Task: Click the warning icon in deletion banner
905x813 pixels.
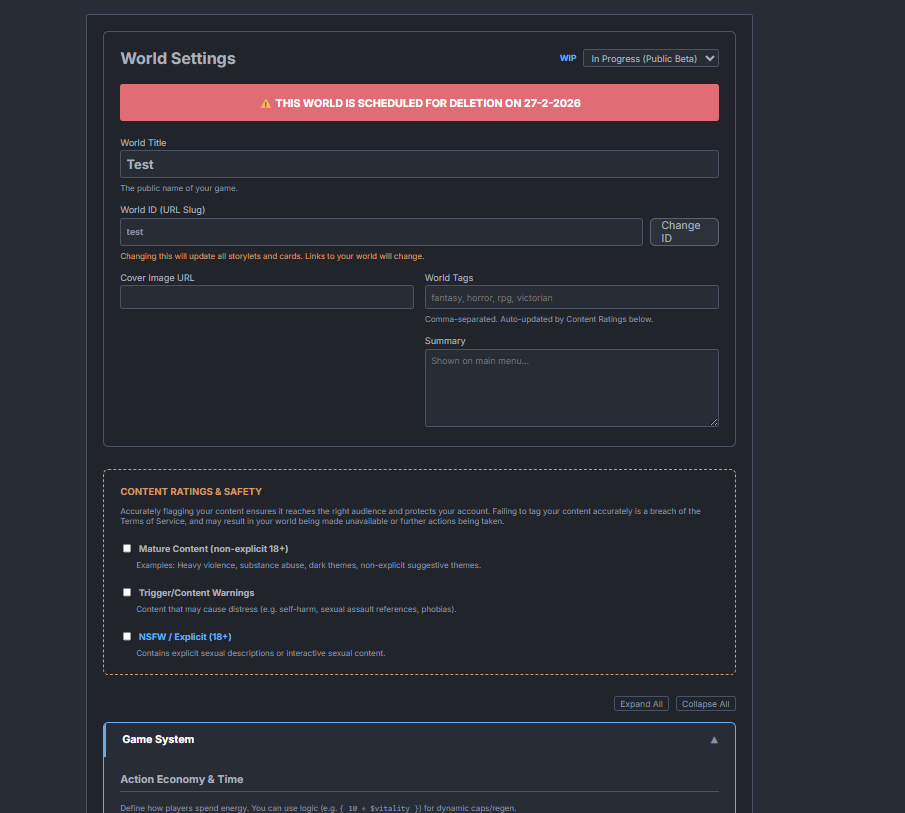Action: [266, 103]
